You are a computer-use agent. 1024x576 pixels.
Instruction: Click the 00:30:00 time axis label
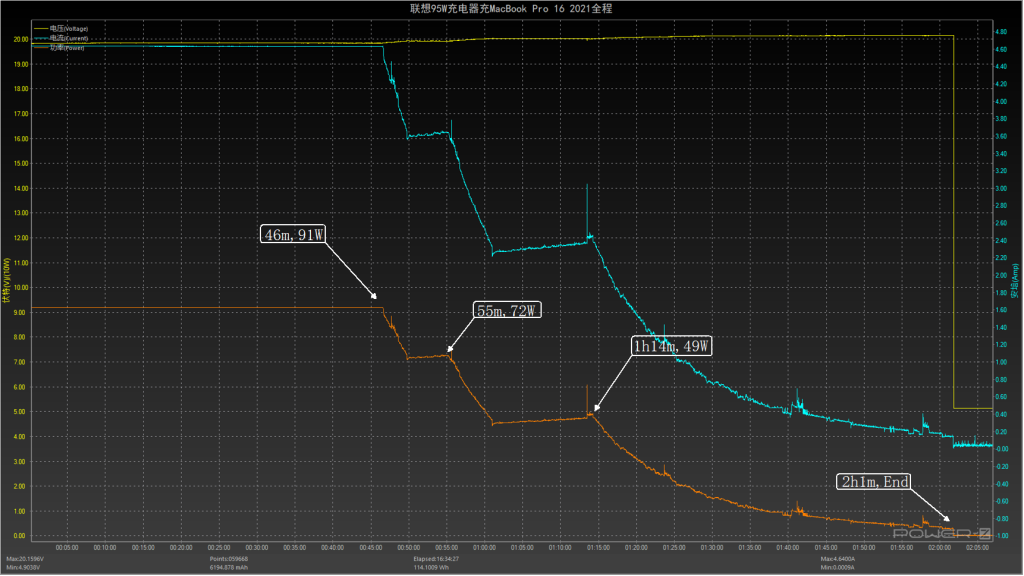257,548
